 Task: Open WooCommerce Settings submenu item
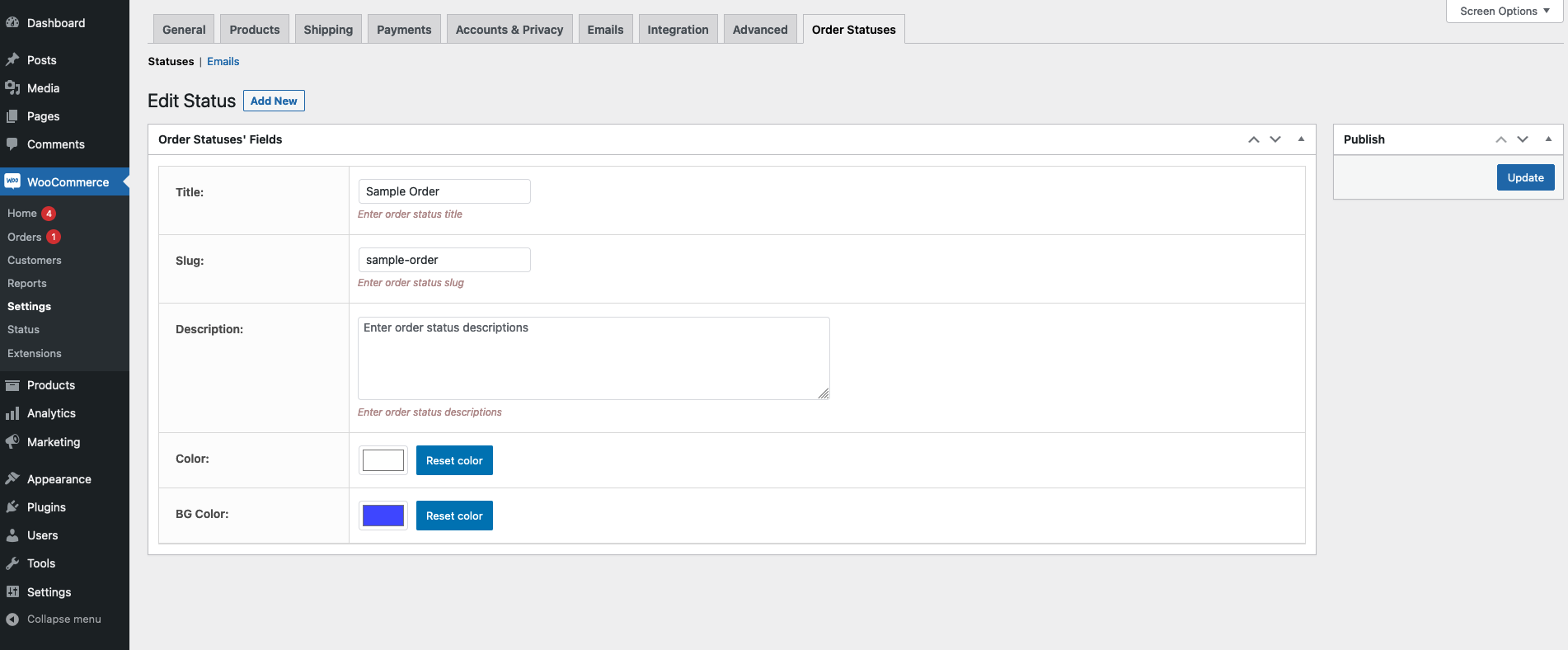click(x=29, y=306)
